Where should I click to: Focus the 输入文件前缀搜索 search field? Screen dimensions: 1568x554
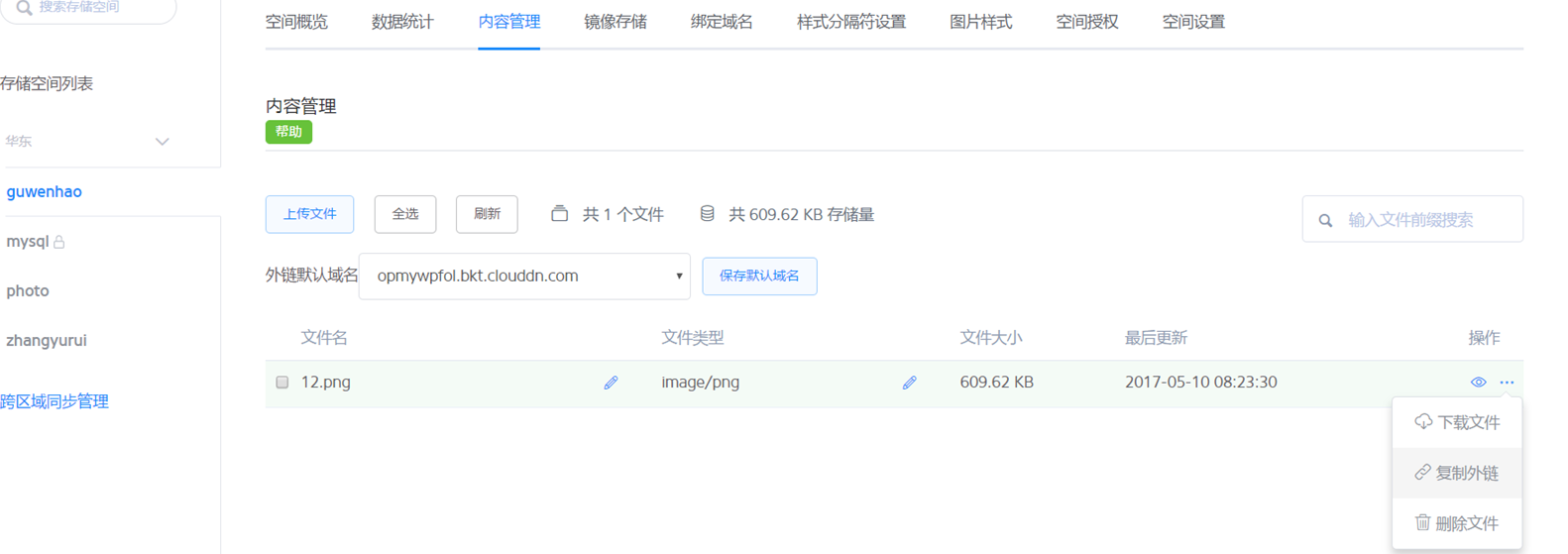click(1412, 219)
